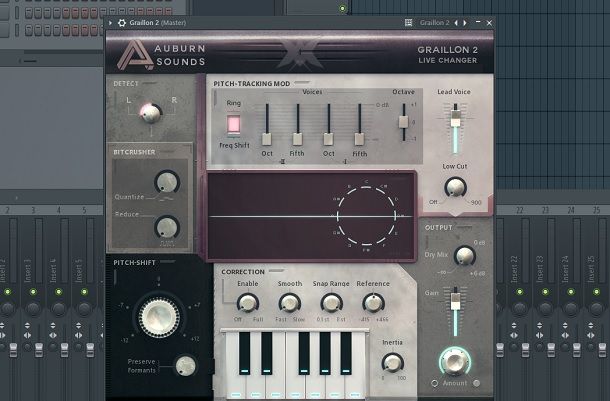This screenshot has width=610, height=401.
Task: Select previous preset arrow
Action: [456, 23]
